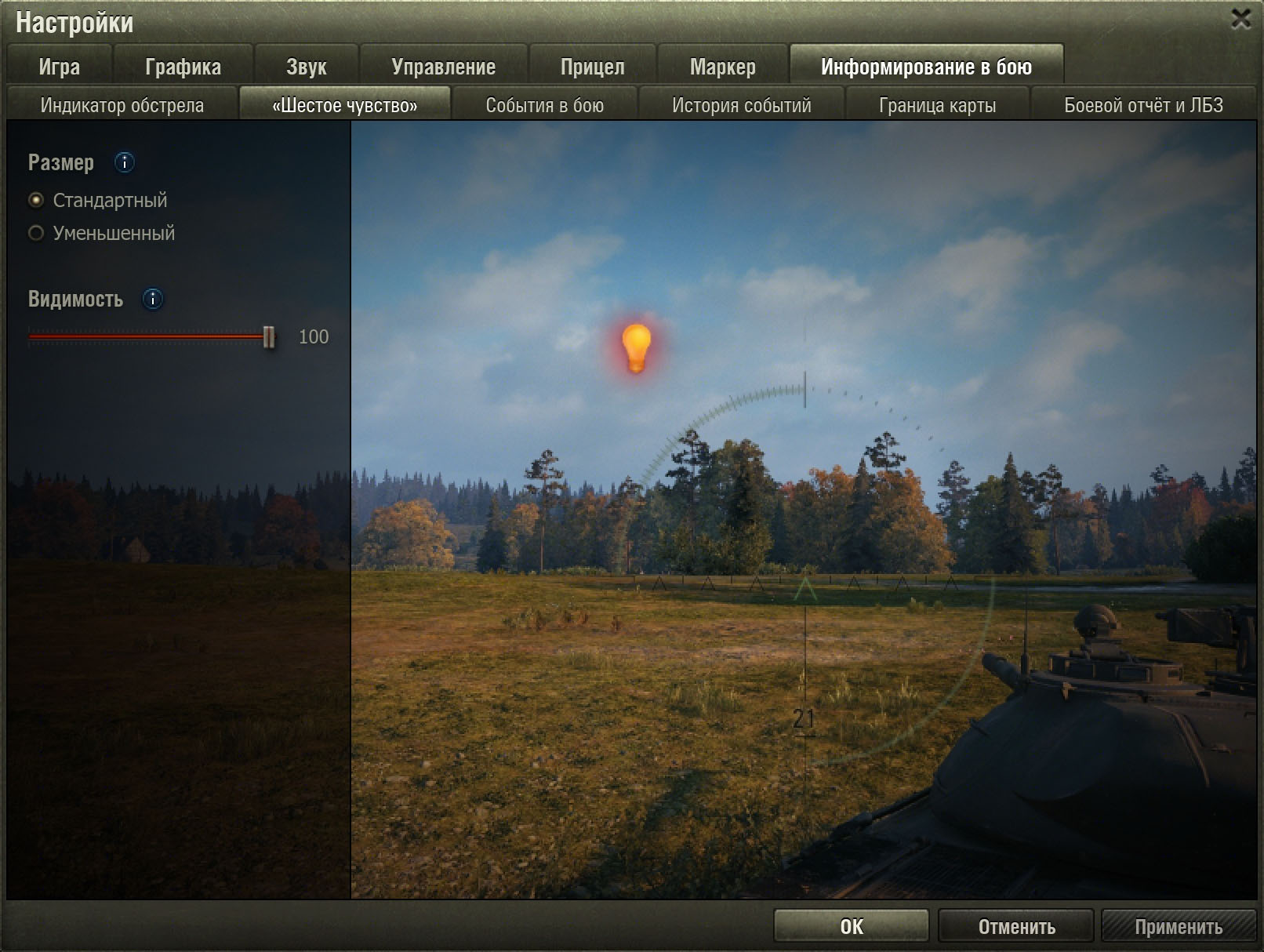Switch to the Графика tab

183,67
